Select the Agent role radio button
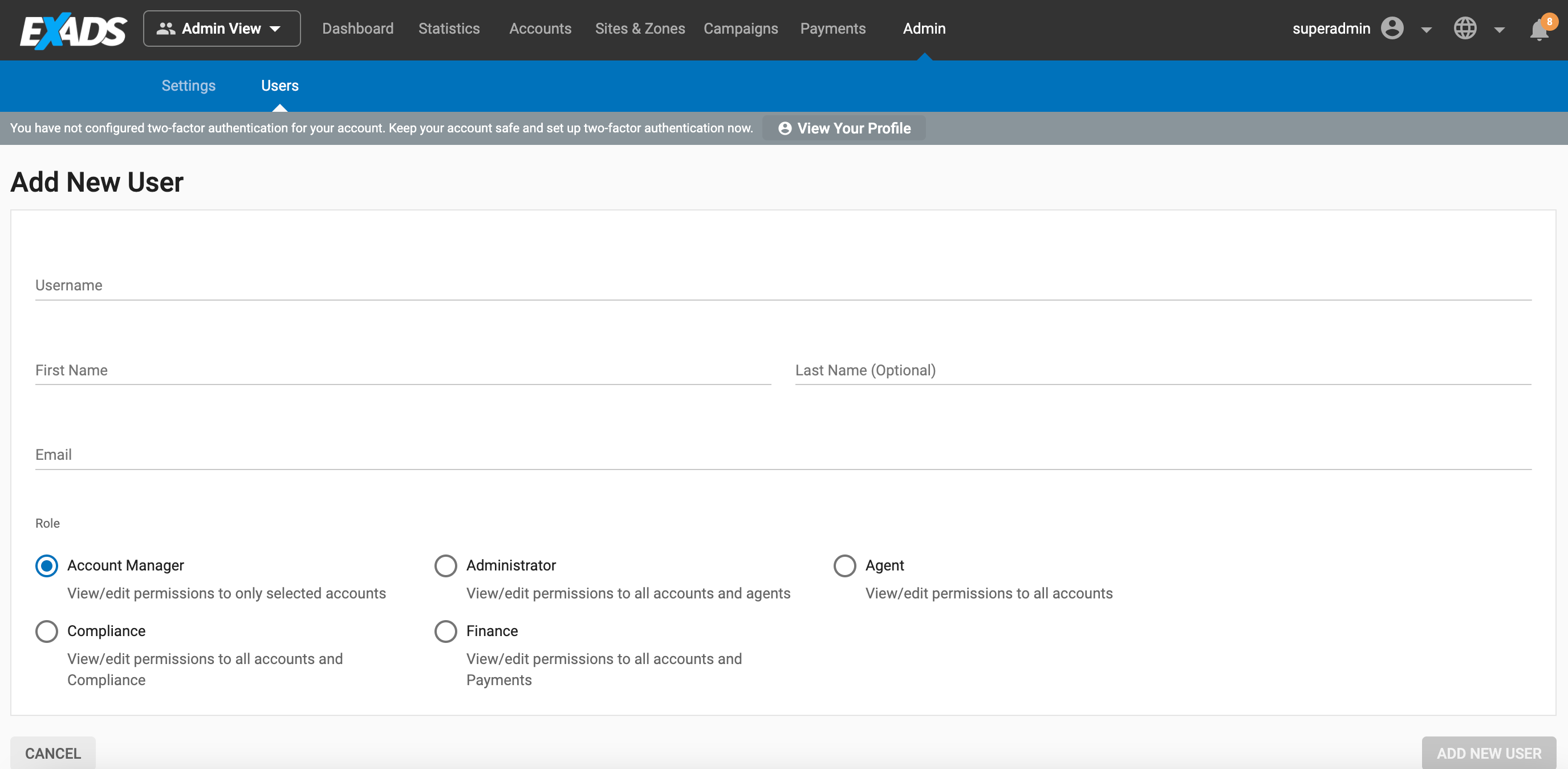Viewport: 1568px width, 769px height. click(844, 565)
